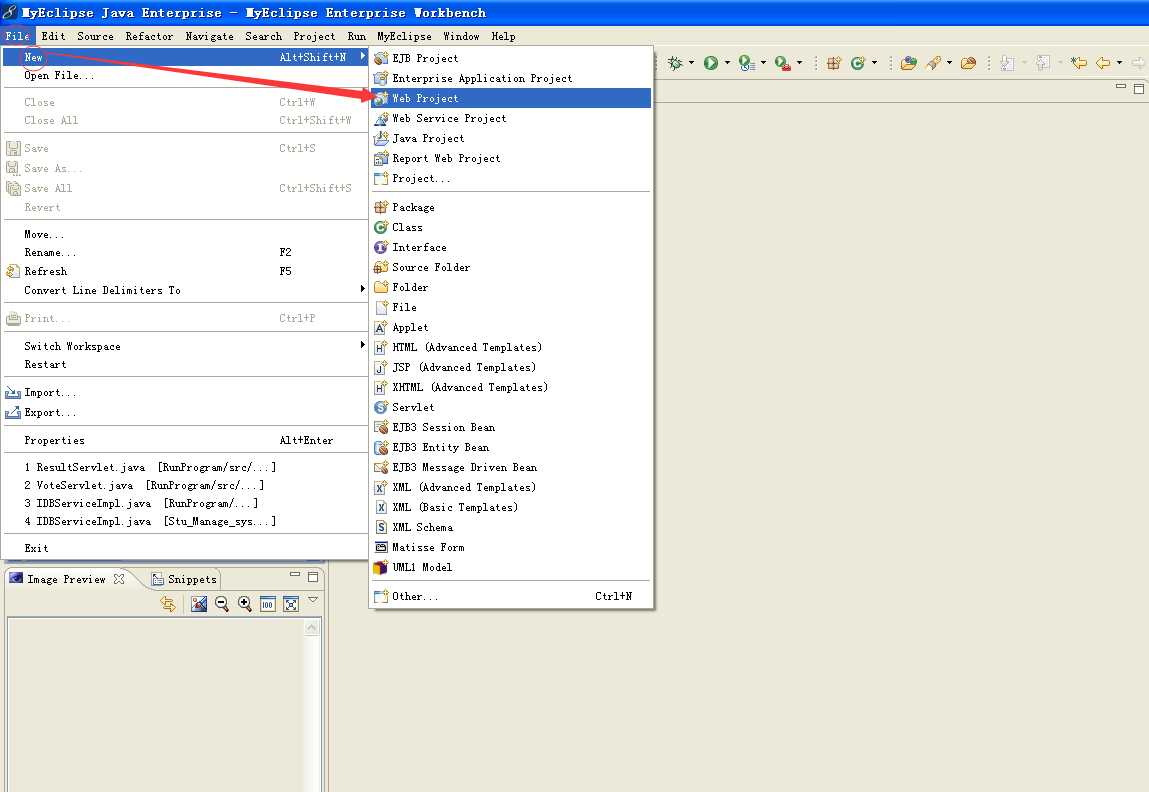Select Matisse Form in the submenu
This screenshot has height=792, width=1149.
coord(511,547)
